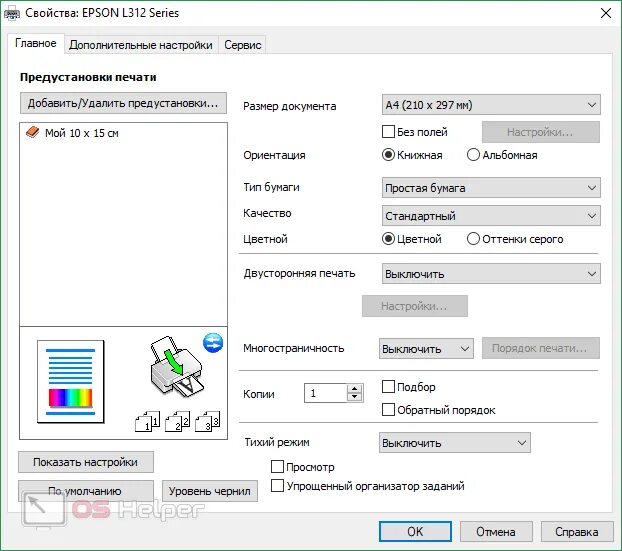Screen dimensions: 622x551
Task: Open the Многостраничность dropdown
Action: 426,349
